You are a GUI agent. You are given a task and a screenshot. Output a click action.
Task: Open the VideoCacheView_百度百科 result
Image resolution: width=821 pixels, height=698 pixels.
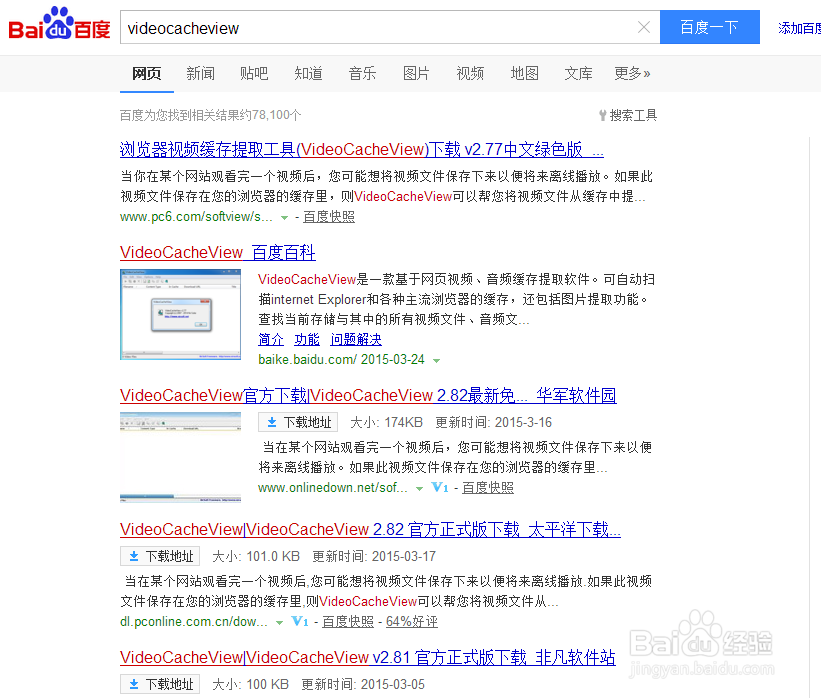[218, 252]
